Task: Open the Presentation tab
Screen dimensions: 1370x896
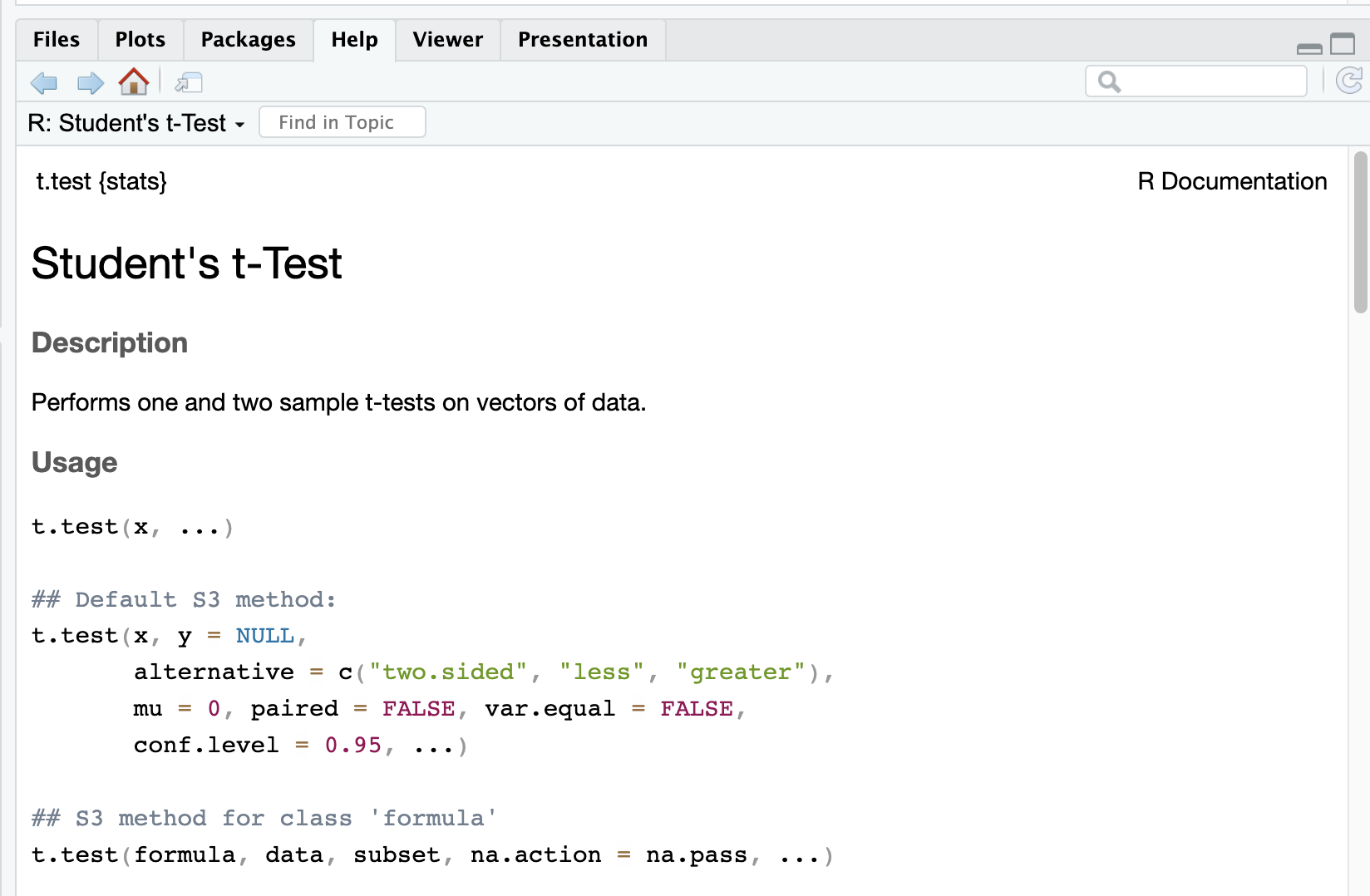Action: click(x=582, y=39)
